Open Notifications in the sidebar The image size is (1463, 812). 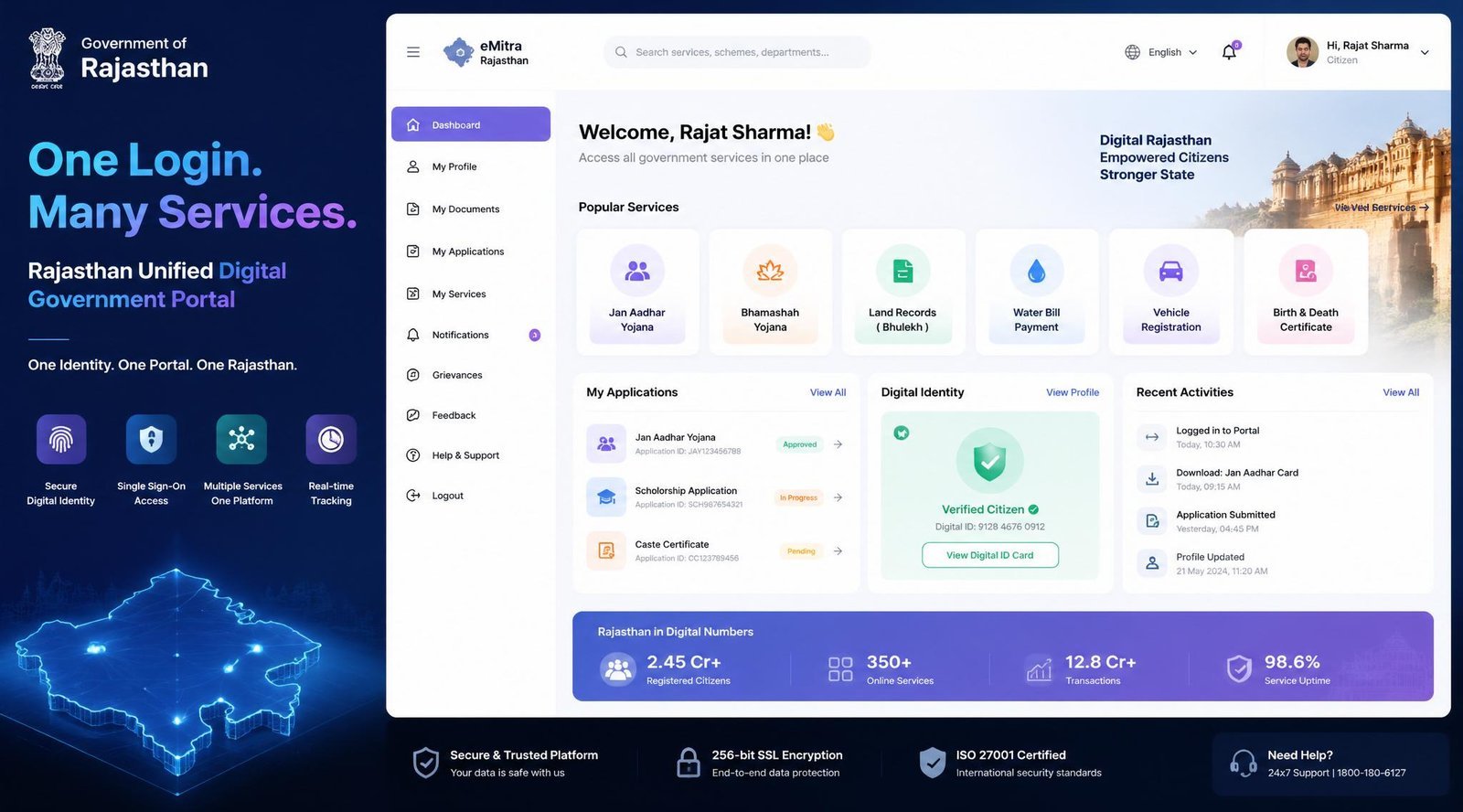pyautogui.click(x=471, y=335)
